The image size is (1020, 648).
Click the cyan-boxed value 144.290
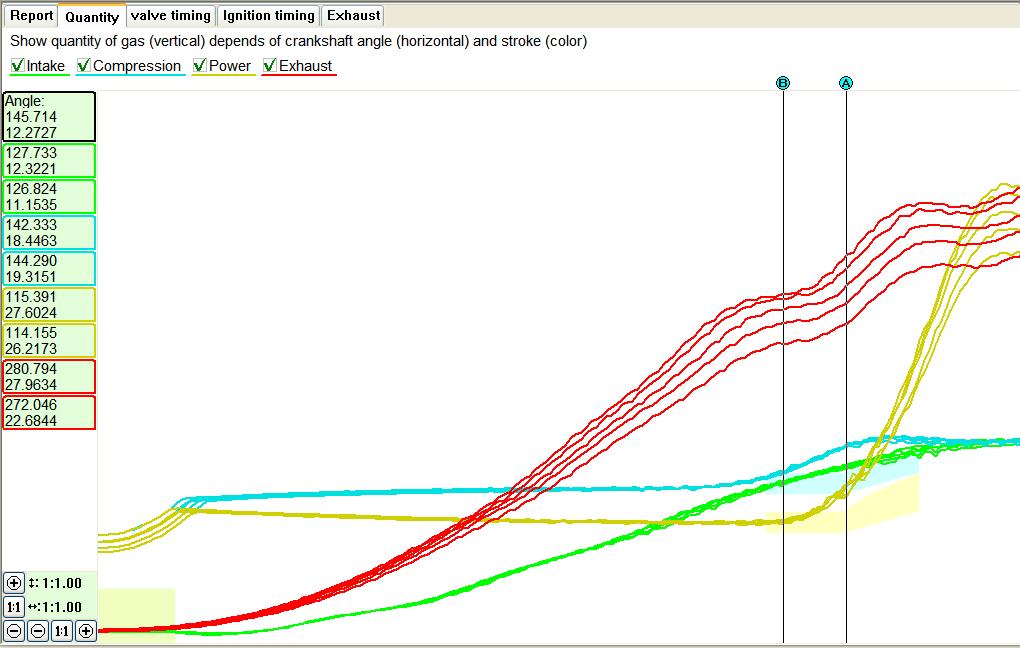[x=31, y=261]
